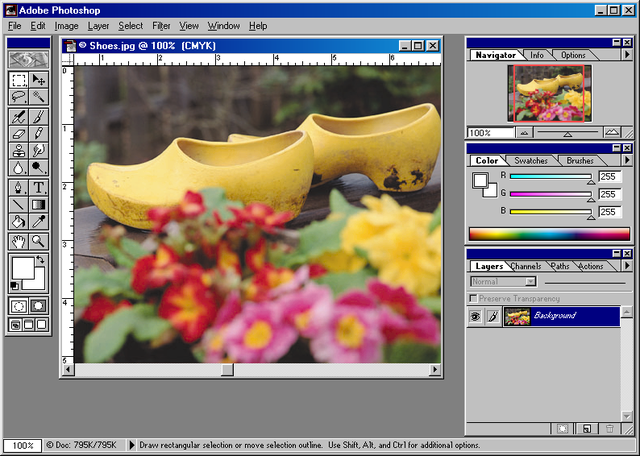Screen dimensions: 640x456
Task: Select the Pencil tool
Action: tap(38, 133)
